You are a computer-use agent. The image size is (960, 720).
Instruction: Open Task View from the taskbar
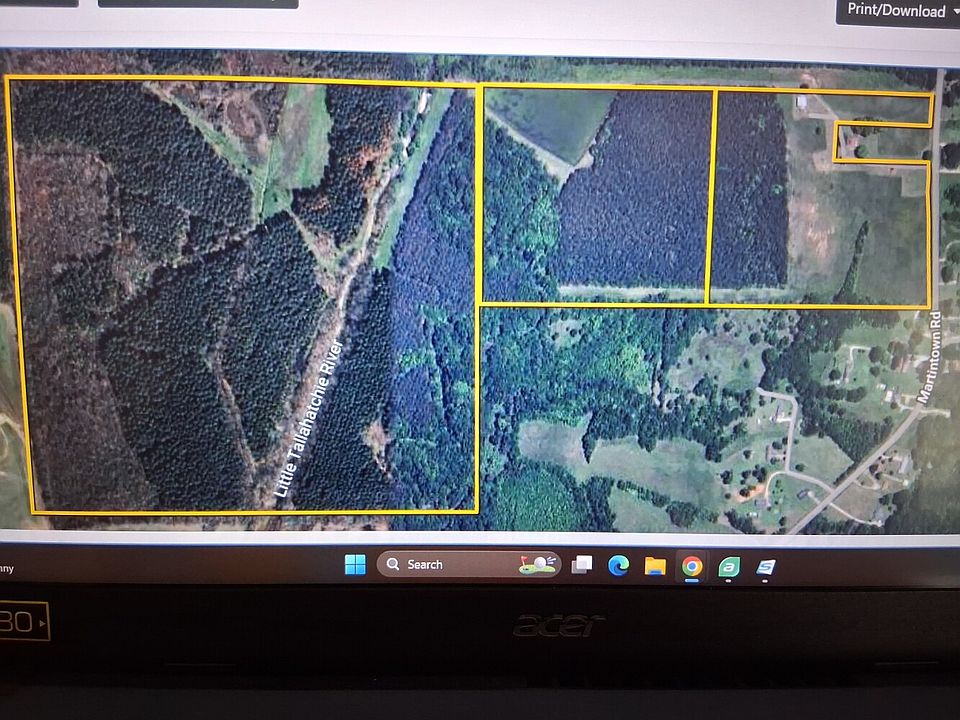pyautogui.click(x=582, y=566)
